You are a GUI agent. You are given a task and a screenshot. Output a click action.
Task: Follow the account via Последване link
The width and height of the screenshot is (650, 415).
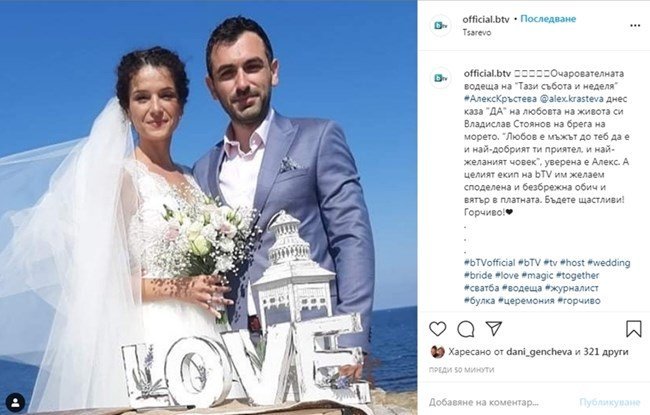548,19
